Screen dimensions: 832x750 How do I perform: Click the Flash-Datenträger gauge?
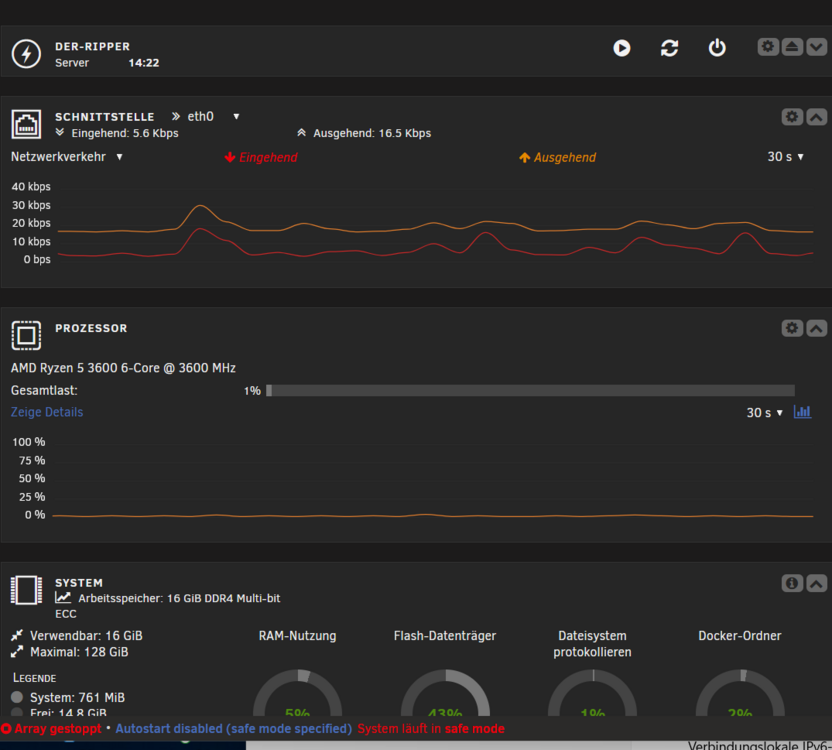point(445,693)
